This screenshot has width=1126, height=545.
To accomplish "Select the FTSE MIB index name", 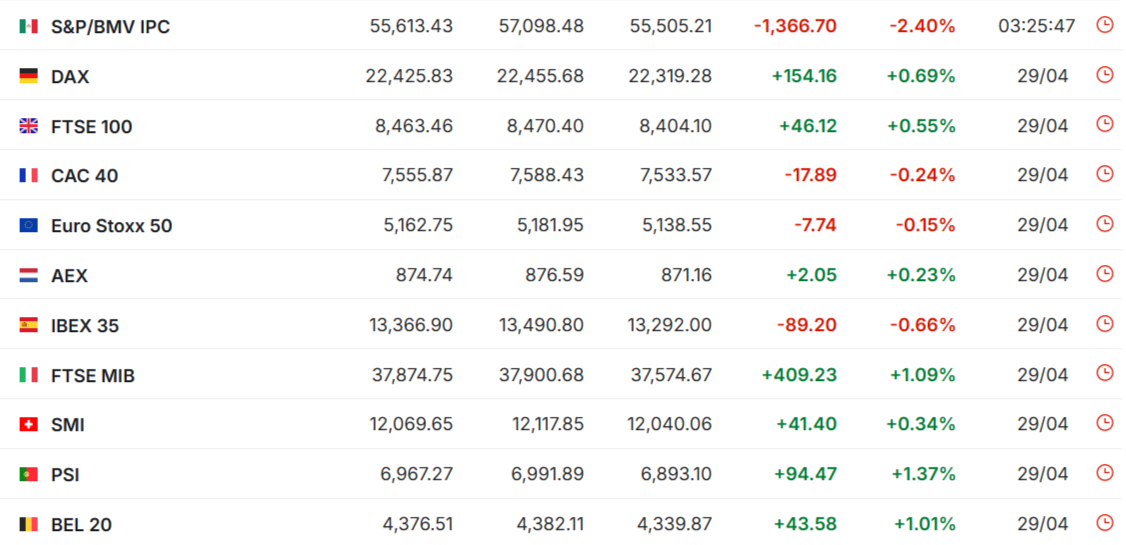I will 92,376.
